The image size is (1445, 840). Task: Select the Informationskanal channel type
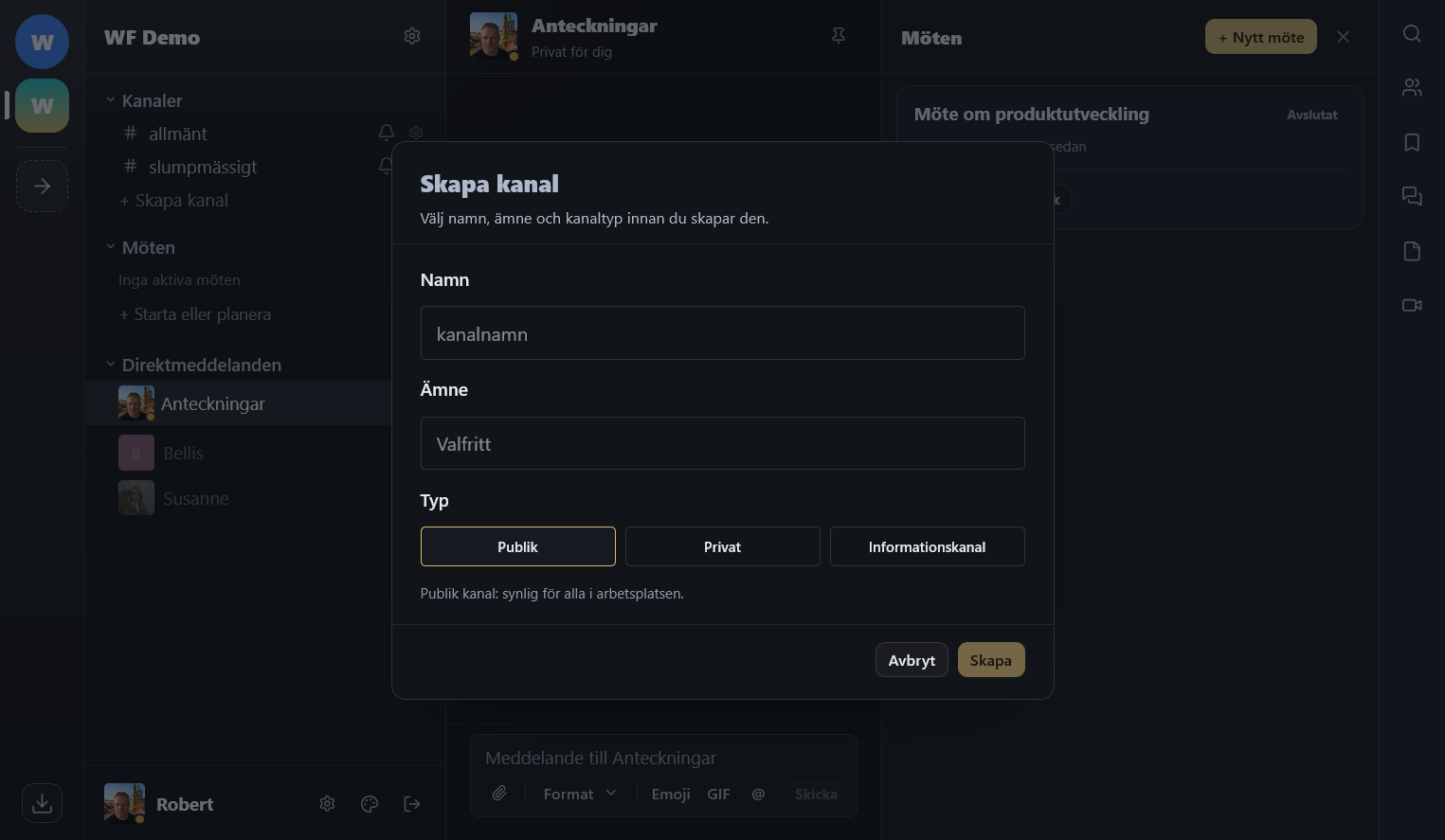pyautogui.click(x=927, y=546)
